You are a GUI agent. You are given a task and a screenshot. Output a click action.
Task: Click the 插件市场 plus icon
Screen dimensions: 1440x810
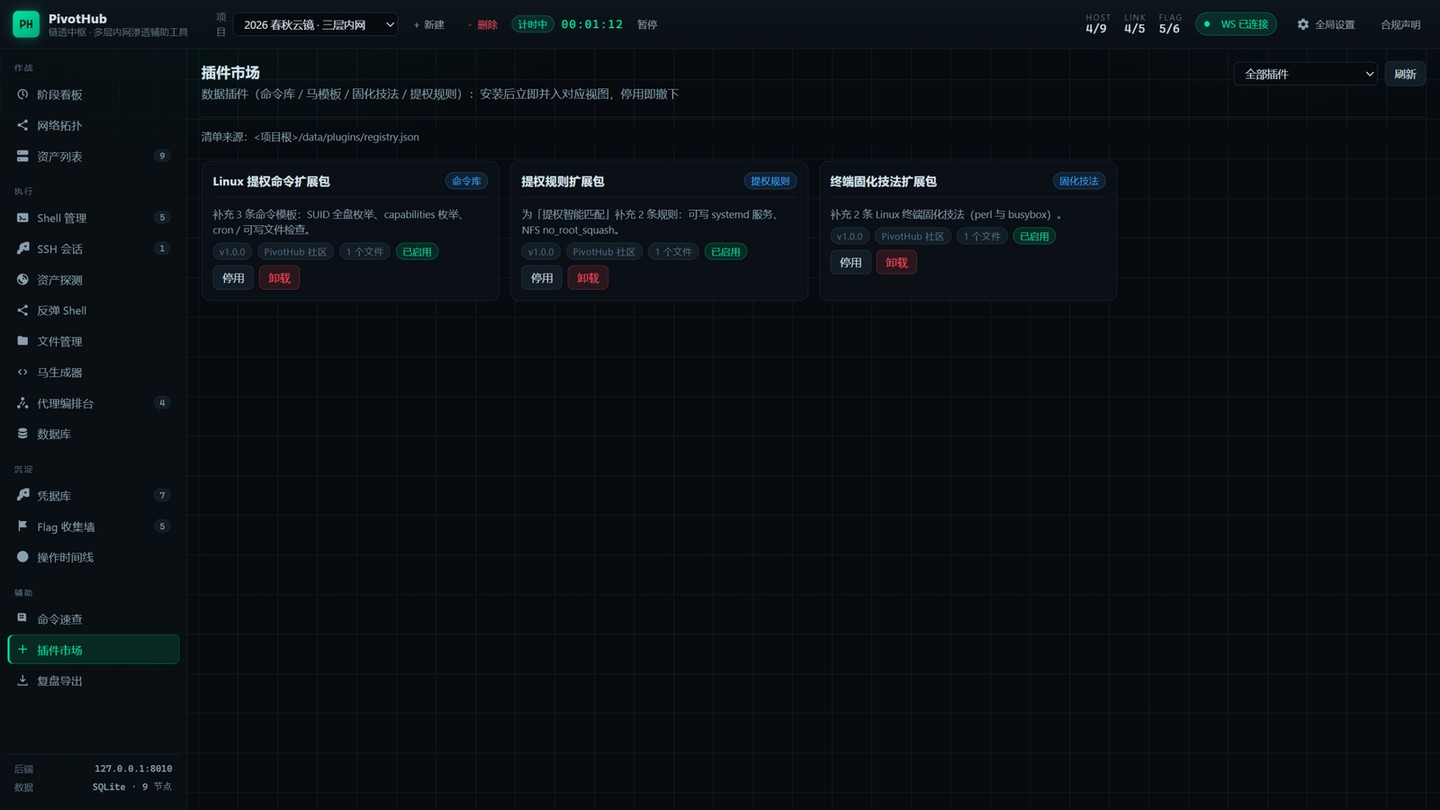tap(23, 650)
